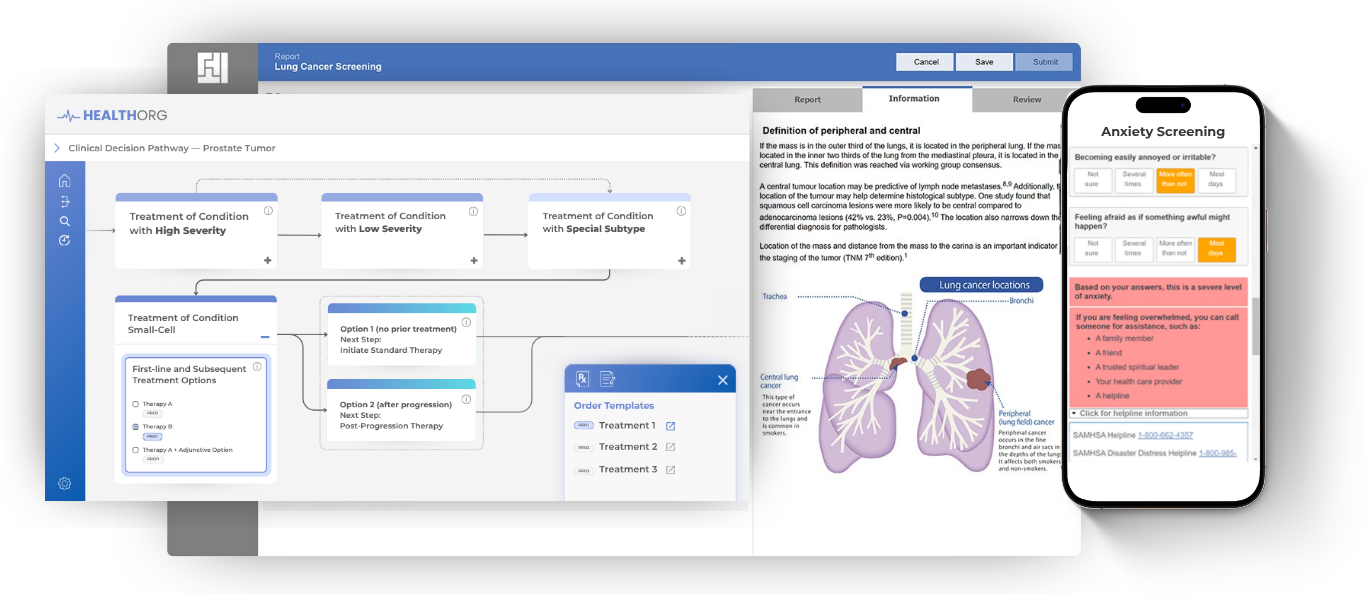The height and width of the screenshot is (606, 1366).
Task: Call SAMHSA Helpline 1-800-662-4357 link
Action: point(1165,435)
